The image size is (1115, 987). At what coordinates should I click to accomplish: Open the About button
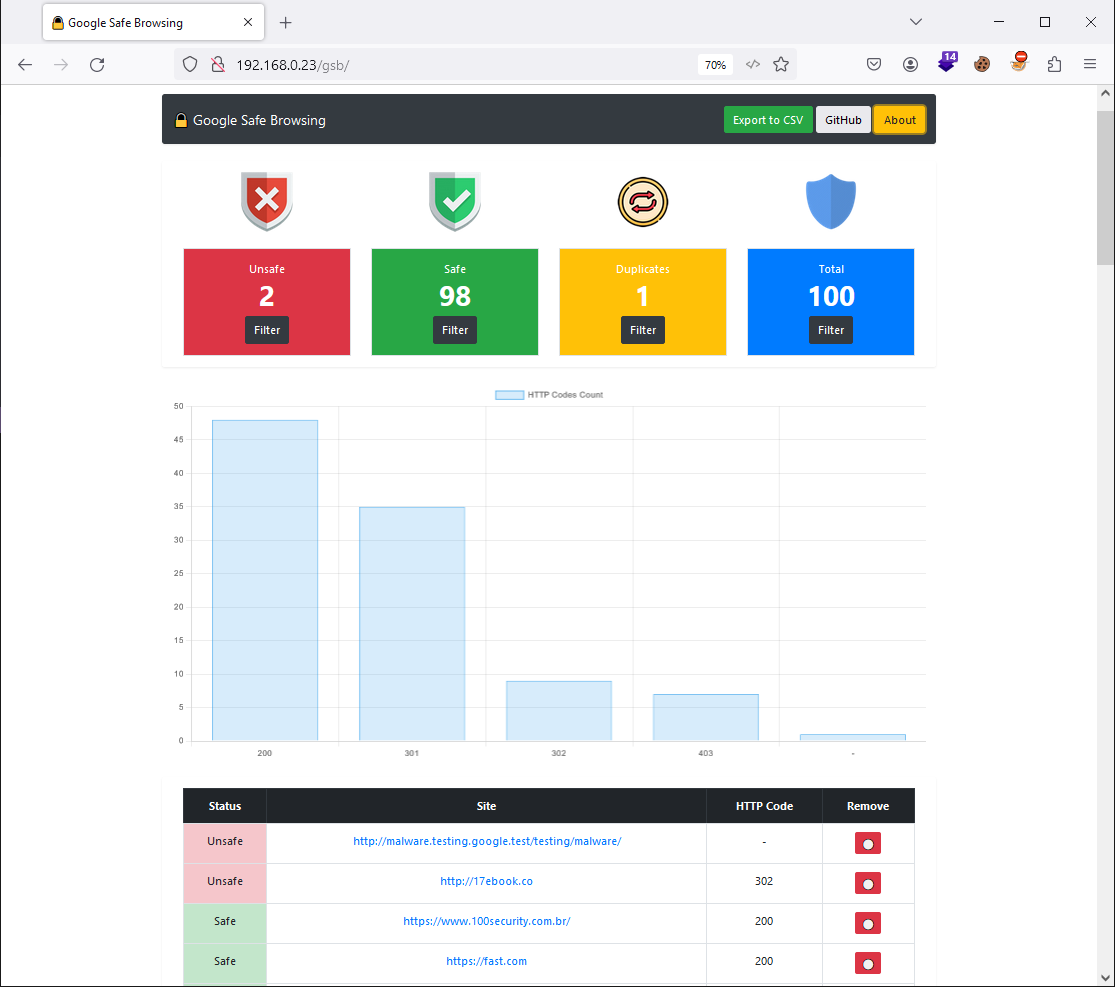(900, 119)
